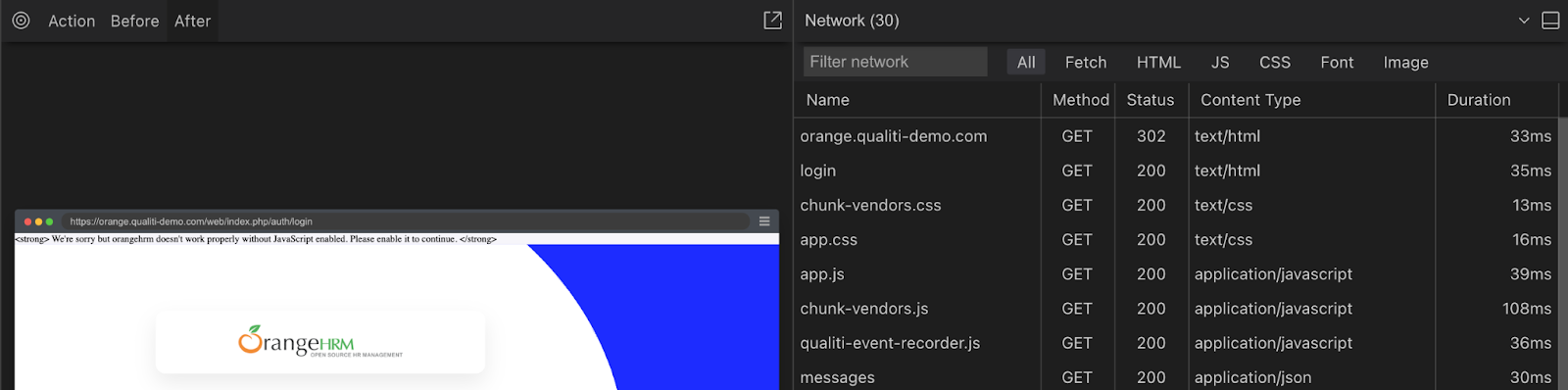Select the messages request row
The height and width of the screenshot is (390, 1568).
coord(1176,377)
